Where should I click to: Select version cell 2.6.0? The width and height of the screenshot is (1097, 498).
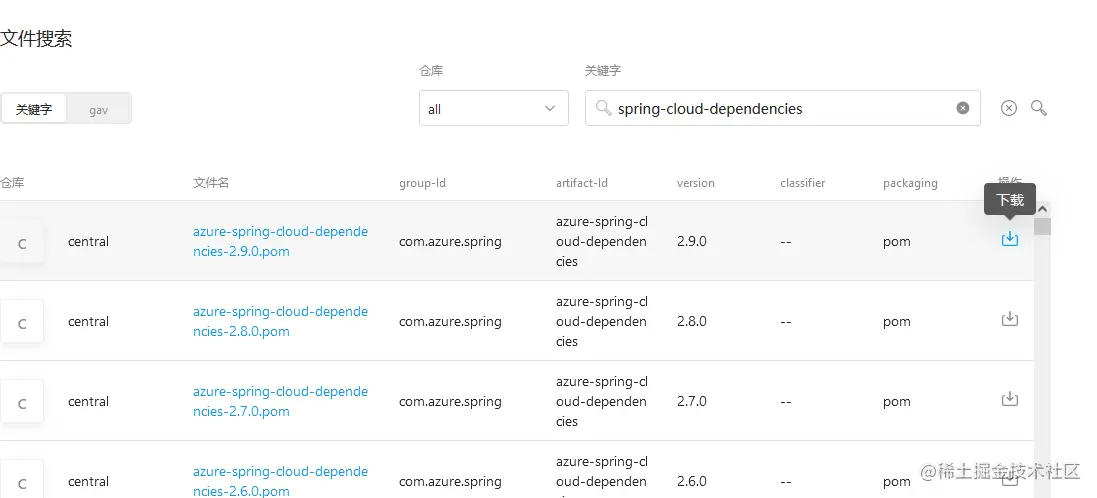click(x=692, y=481)
